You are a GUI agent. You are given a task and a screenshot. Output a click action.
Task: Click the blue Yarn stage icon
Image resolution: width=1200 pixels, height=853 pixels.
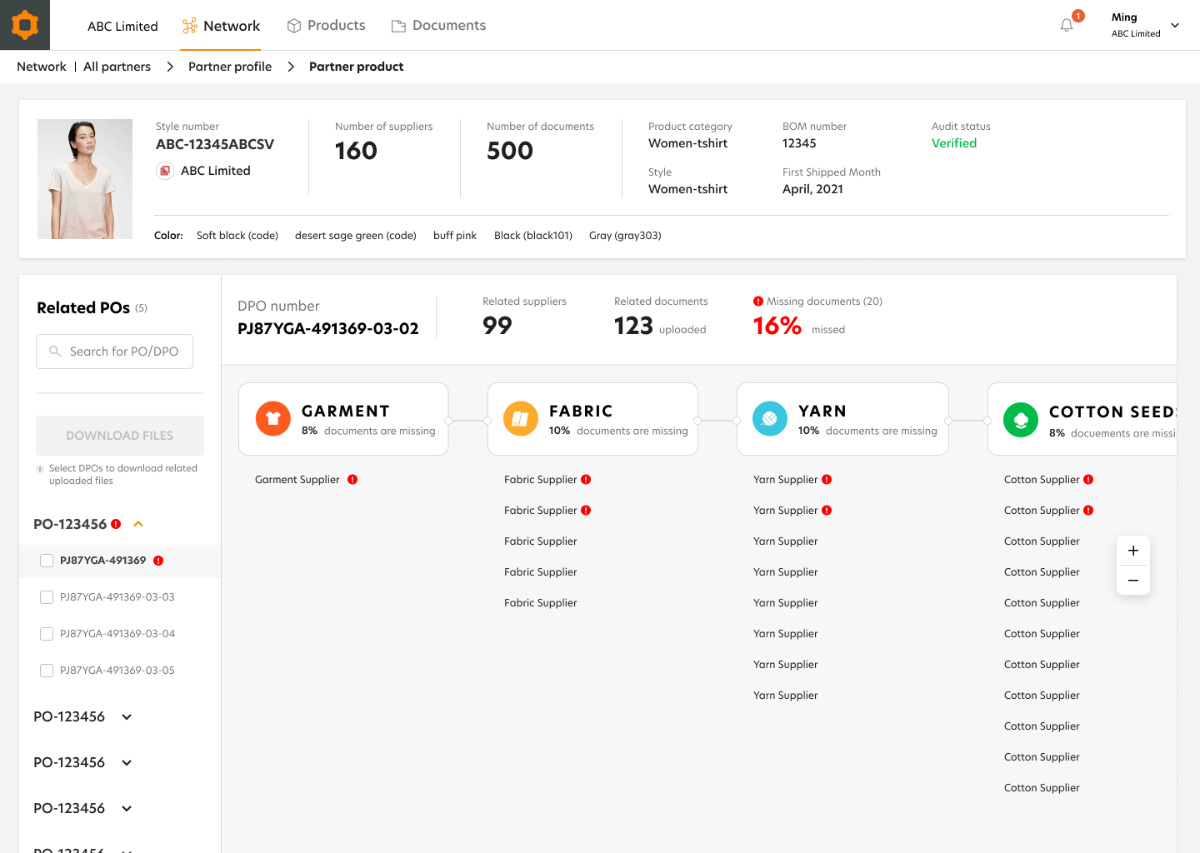770,419
